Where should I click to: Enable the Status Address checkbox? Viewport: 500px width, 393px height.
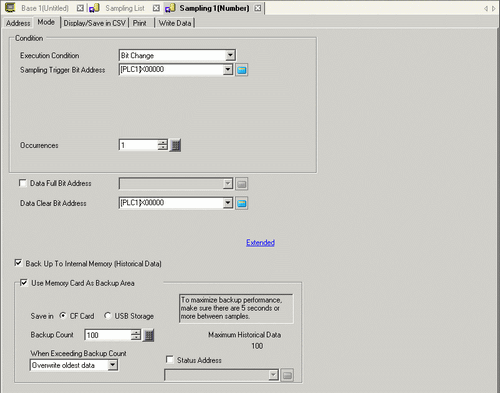(170, 360)
